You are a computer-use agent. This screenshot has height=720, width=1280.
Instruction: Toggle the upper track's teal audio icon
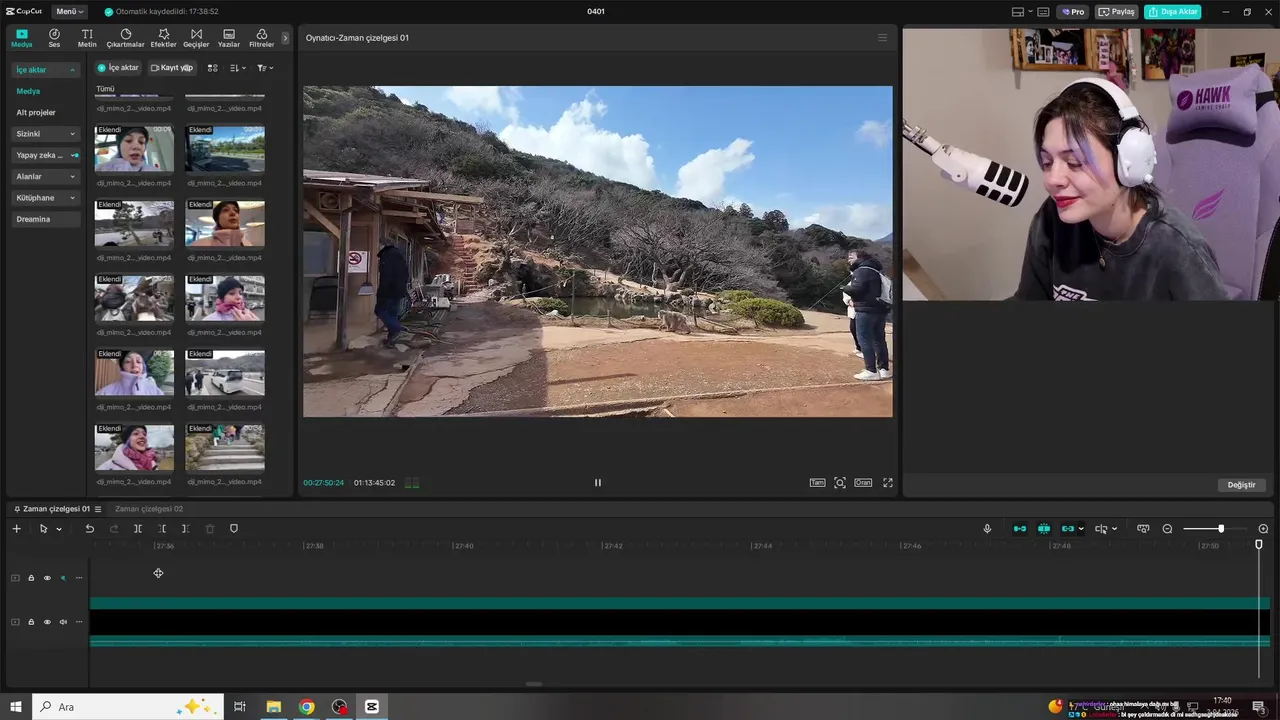pyautogui.click(x=63, y=578)
